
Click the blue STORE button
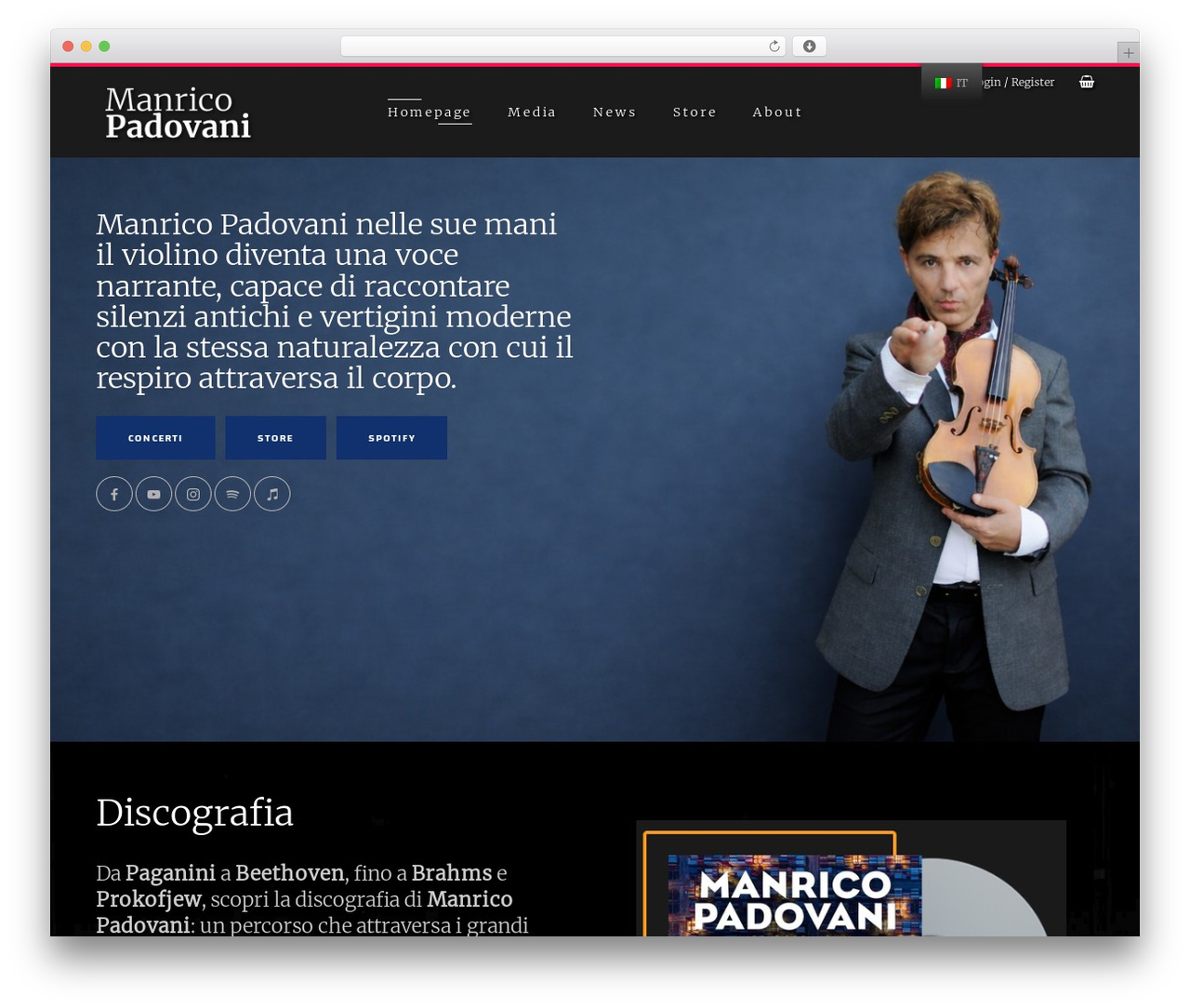point(275,438)
